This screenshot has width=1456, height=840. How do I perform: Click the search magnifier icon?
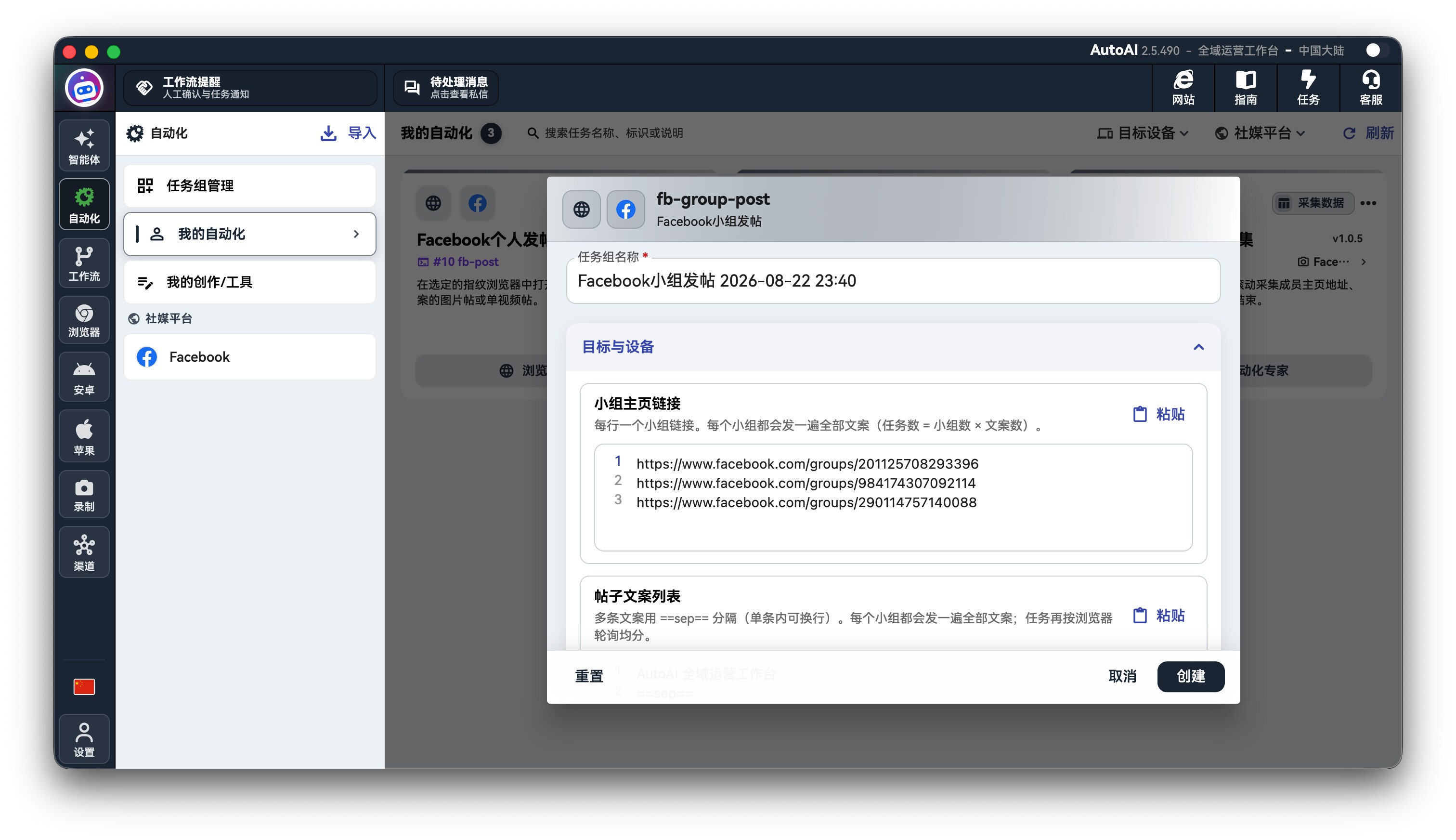tap(532, 133)
